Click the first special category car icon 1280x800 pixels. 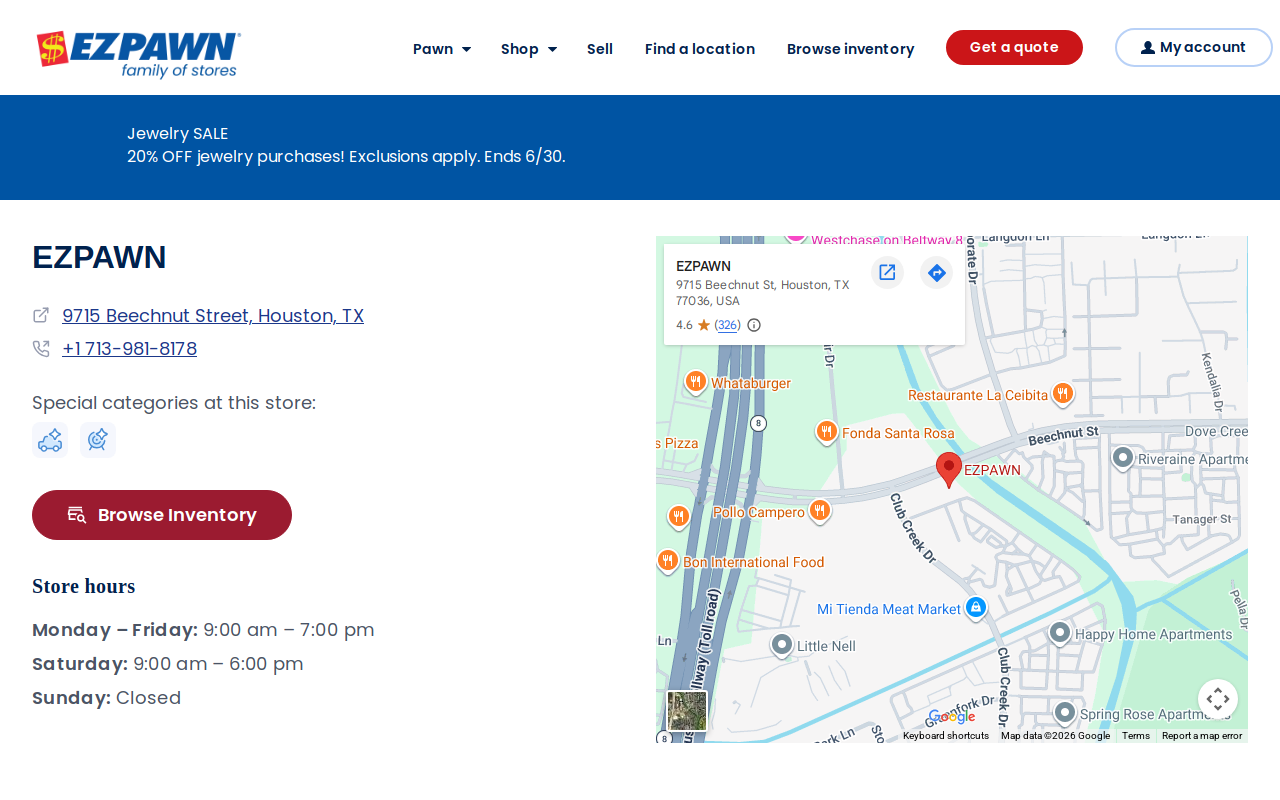[x=50, y=440]
